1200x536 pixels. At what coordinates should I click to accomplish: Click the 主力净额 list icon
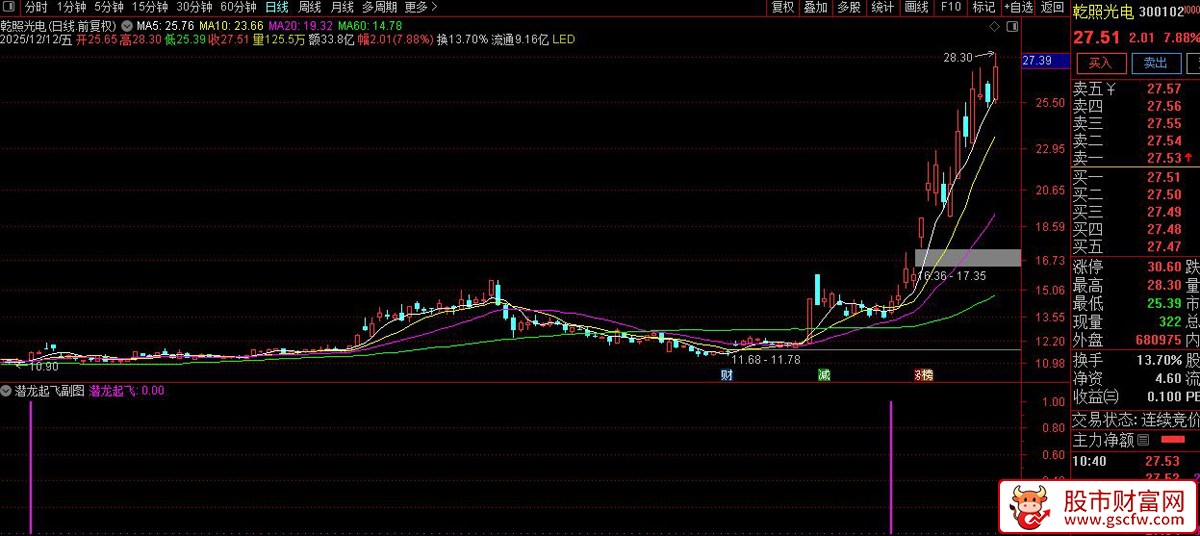pyautogui.click(x=1144, y=440)
